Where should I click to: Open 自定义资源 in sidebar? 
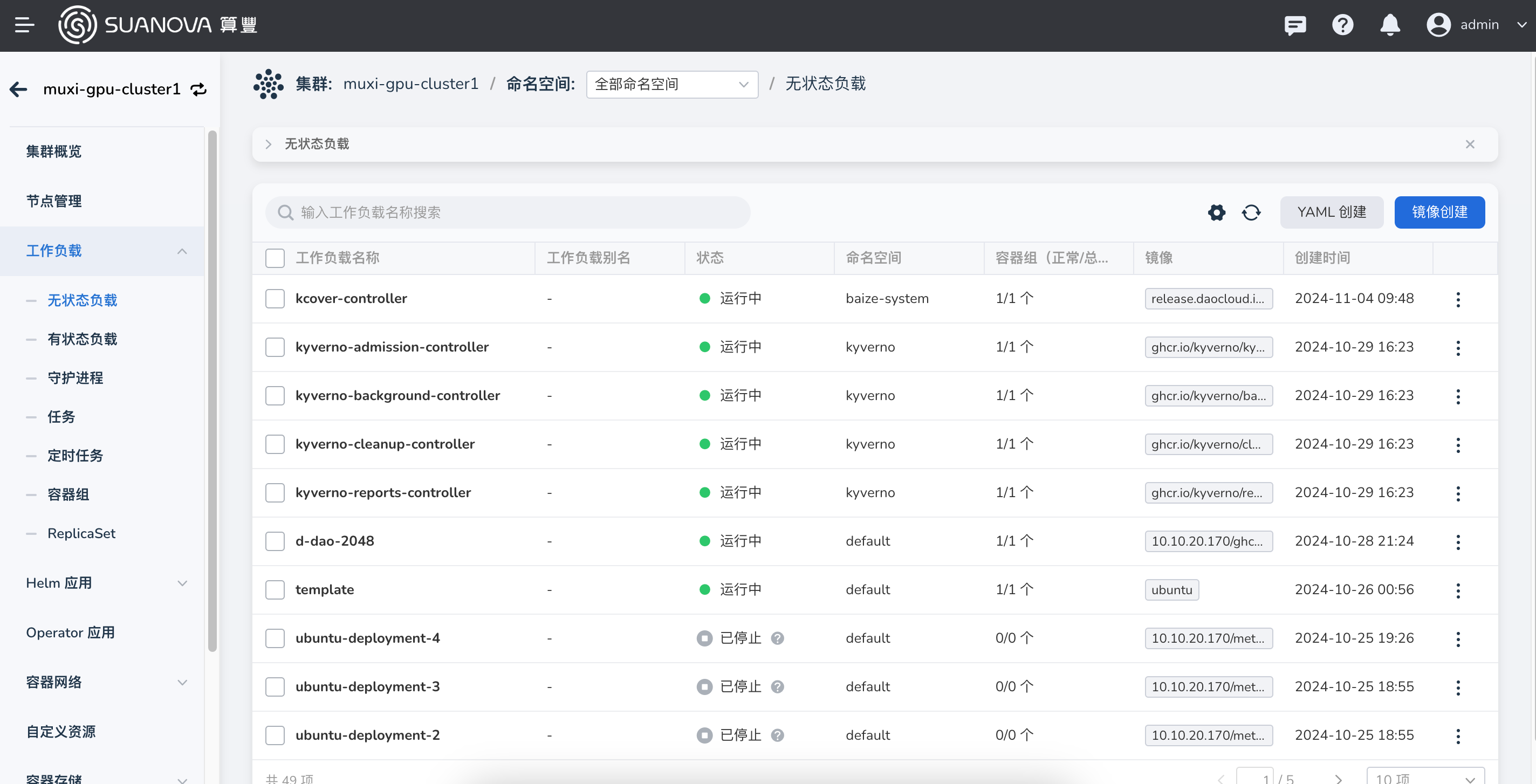click(61, 732)
